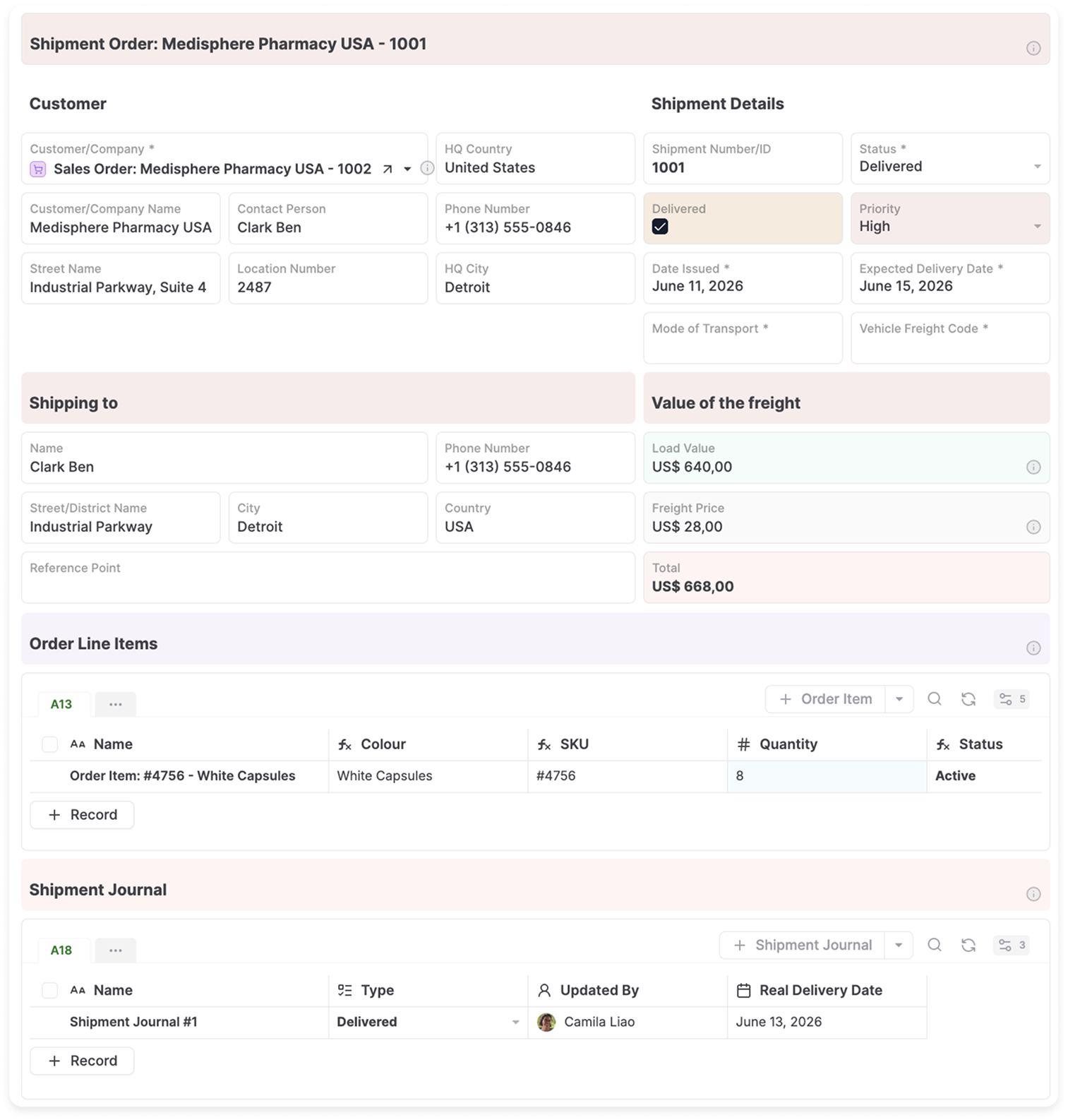This screenshot has height=1120, width=1068.
Task: Click the purple cart icon of Sales Order
Action: click(x=38, y=169)
